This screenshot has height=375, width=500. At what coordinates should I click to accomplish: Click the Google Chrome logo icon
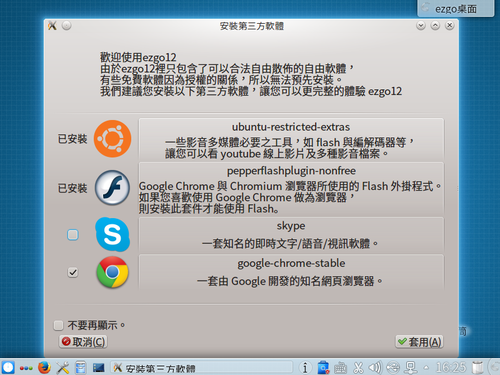point(112,272)
